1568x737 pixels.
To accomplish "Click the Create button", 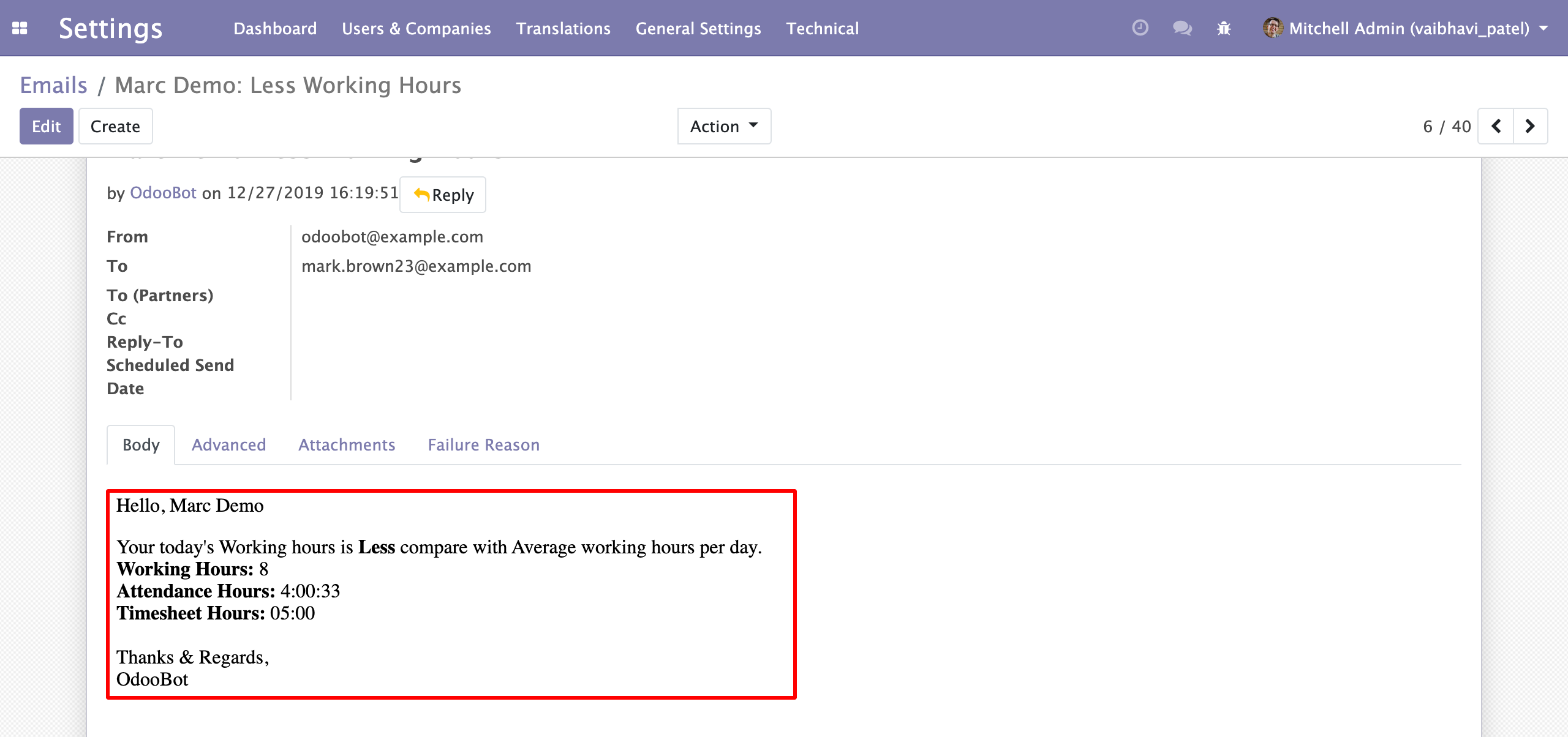I will point(115,126).
